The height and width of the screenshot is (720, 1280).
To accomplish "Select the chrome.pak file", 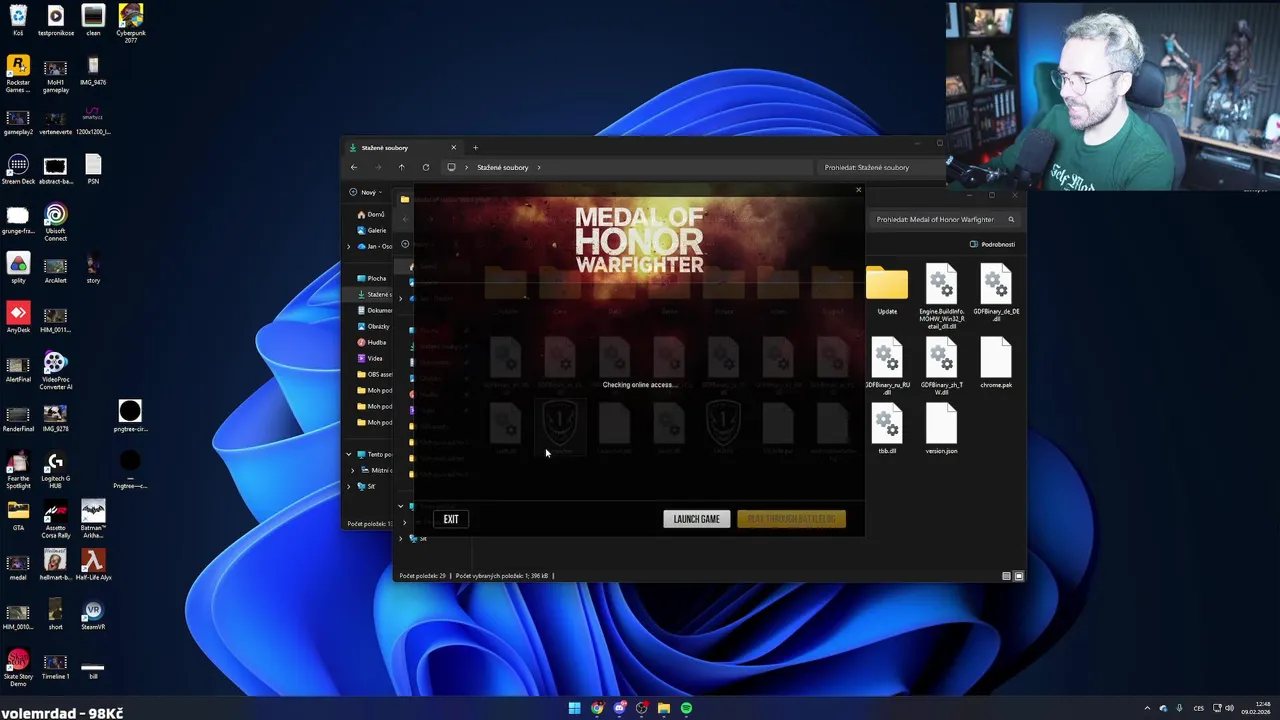I will coord(996,363).
